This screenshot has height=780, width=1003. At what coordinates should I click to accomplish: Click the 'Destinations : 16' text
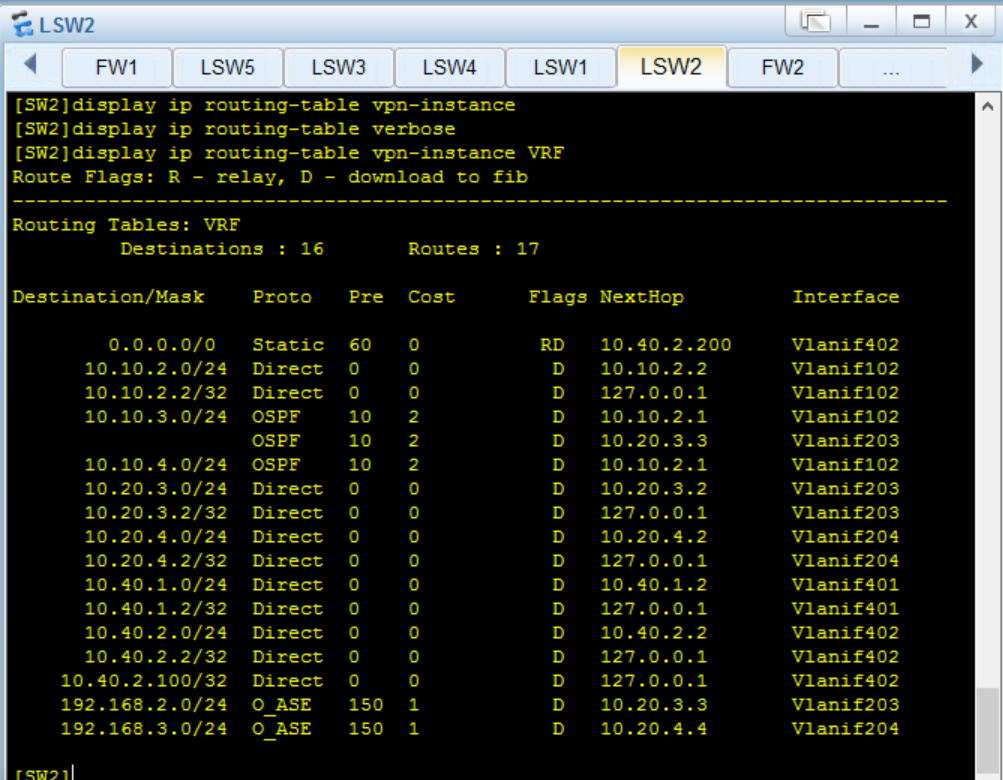222,249
